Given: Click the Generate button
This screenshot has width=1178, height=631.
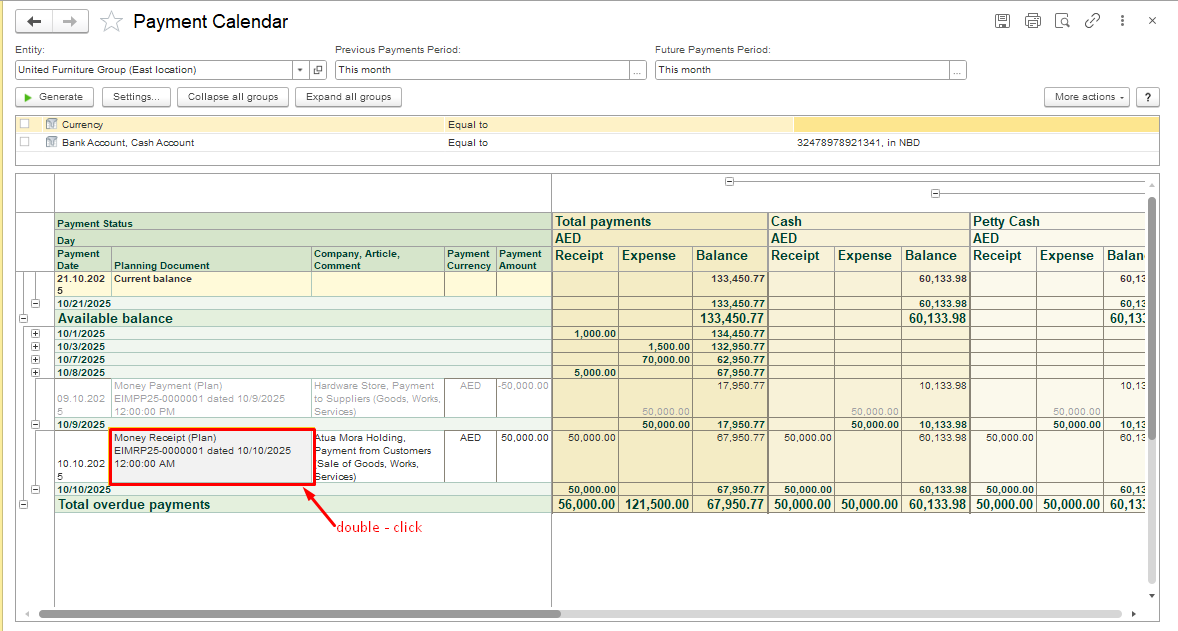Looking at the screenshot, I should 55,97.
